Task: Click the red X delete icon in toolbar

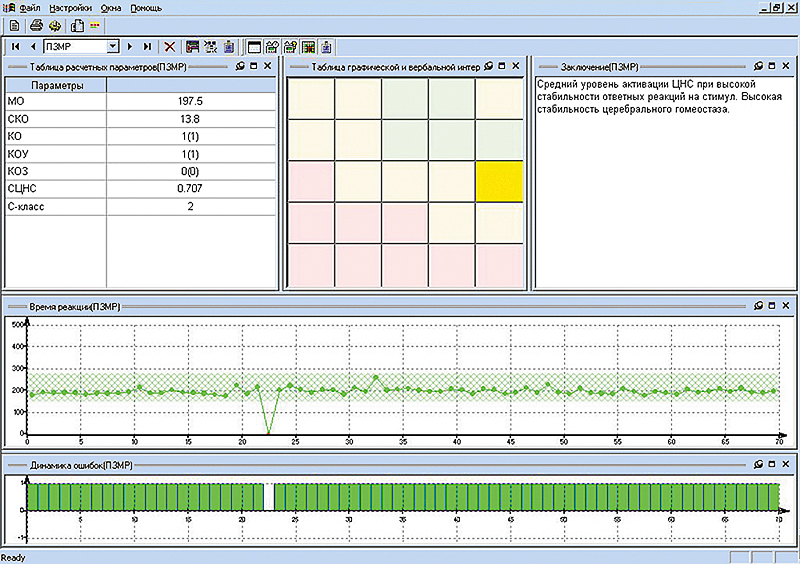Action: 170,46
